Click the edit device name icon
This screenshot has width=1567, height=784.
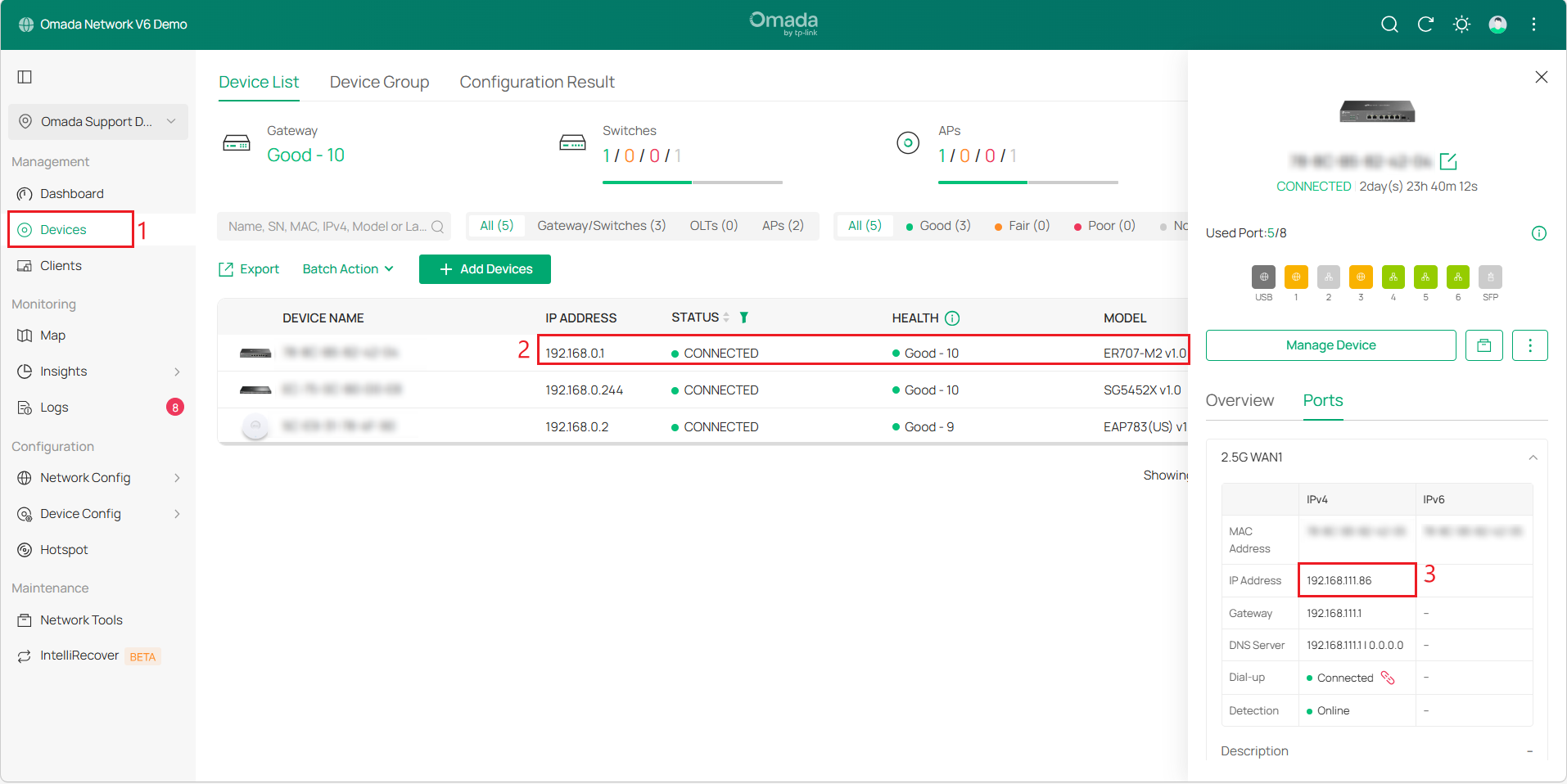coord(1447,161)
